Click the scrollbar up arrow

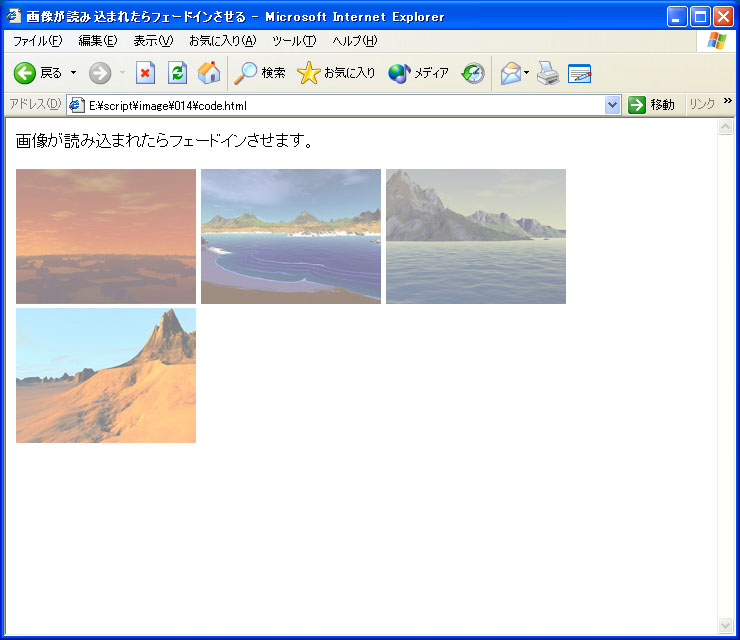[x=725, y=126]
